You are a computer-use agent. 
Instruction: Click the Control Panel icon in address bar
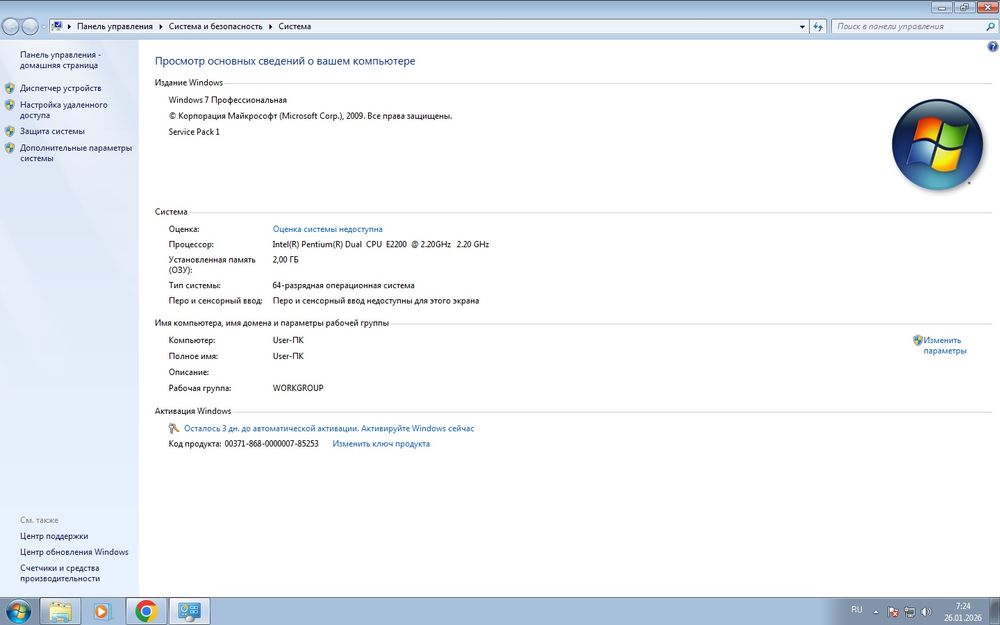(57, 26)
